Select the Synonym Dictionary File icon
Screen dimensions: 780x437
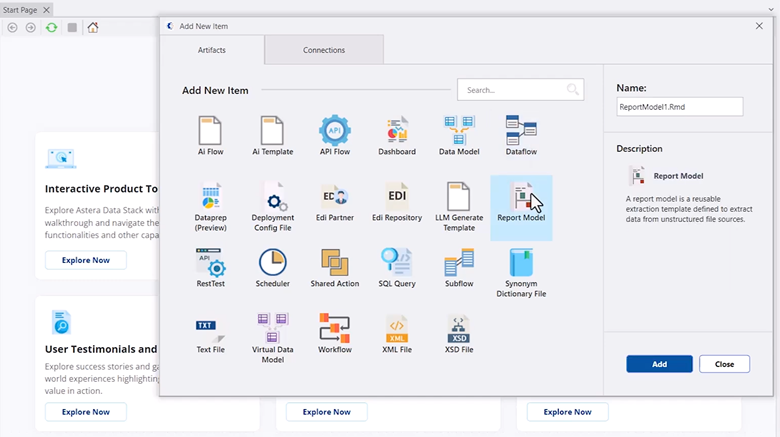coord(521,262)
